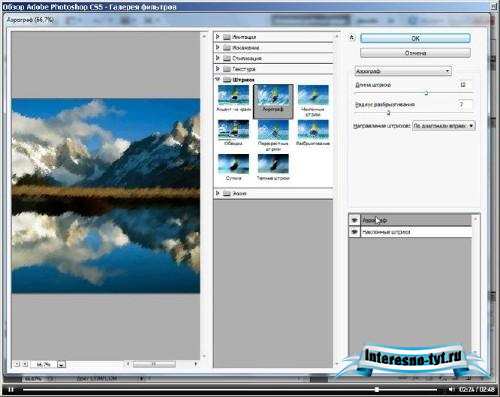Click the zoom in plus button below the preview
This screenshot has height=397, width=500.
pyautogui.click(x=25, y=364)
